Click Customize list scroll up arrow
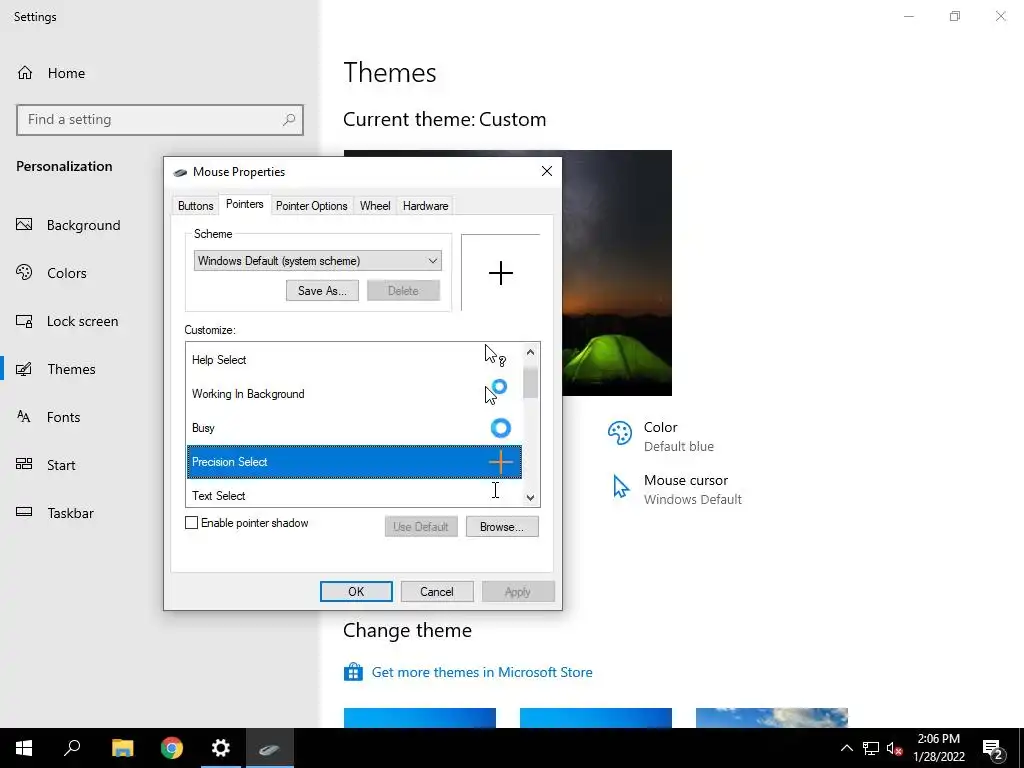 [x=530, y=352]
